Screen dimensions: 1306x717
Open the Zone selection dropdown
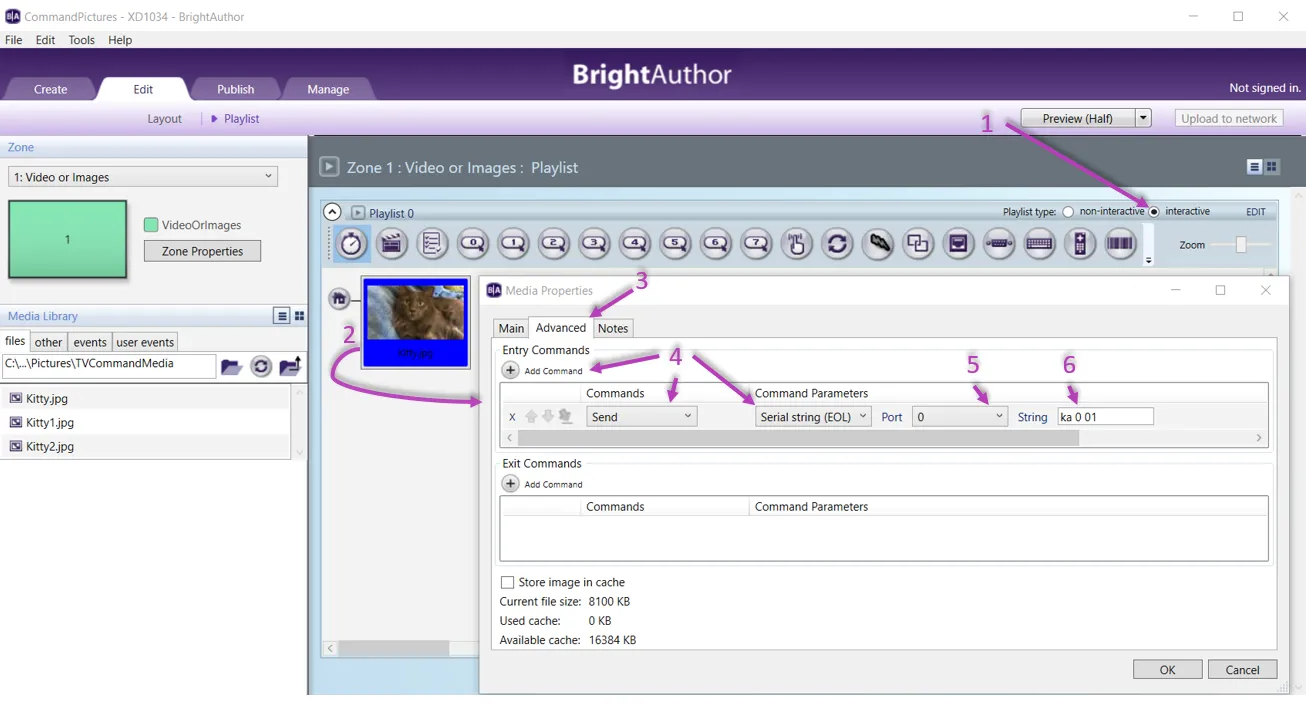(x=143, y=177)
